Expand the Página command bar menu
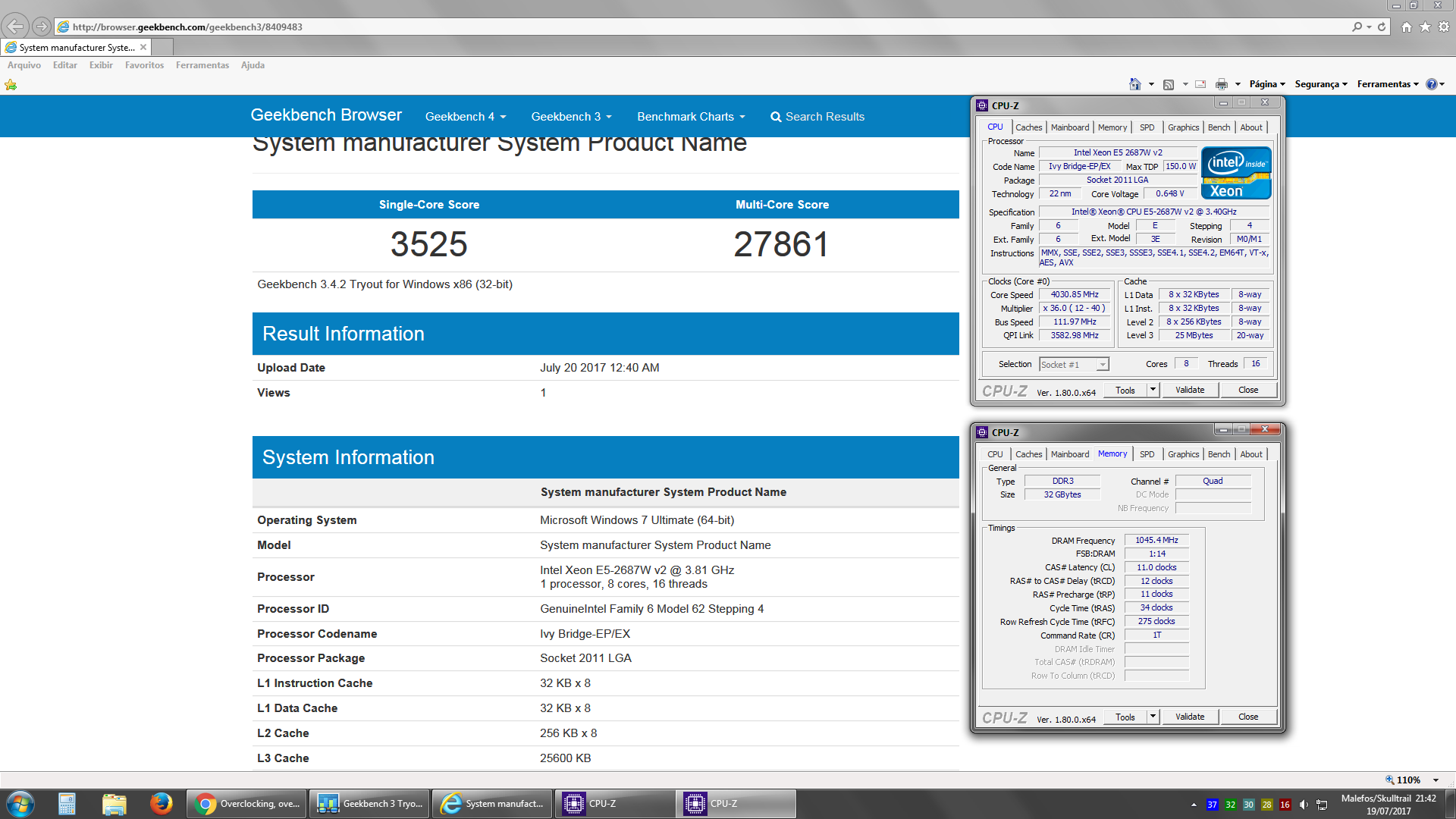 coord(1267,84)
